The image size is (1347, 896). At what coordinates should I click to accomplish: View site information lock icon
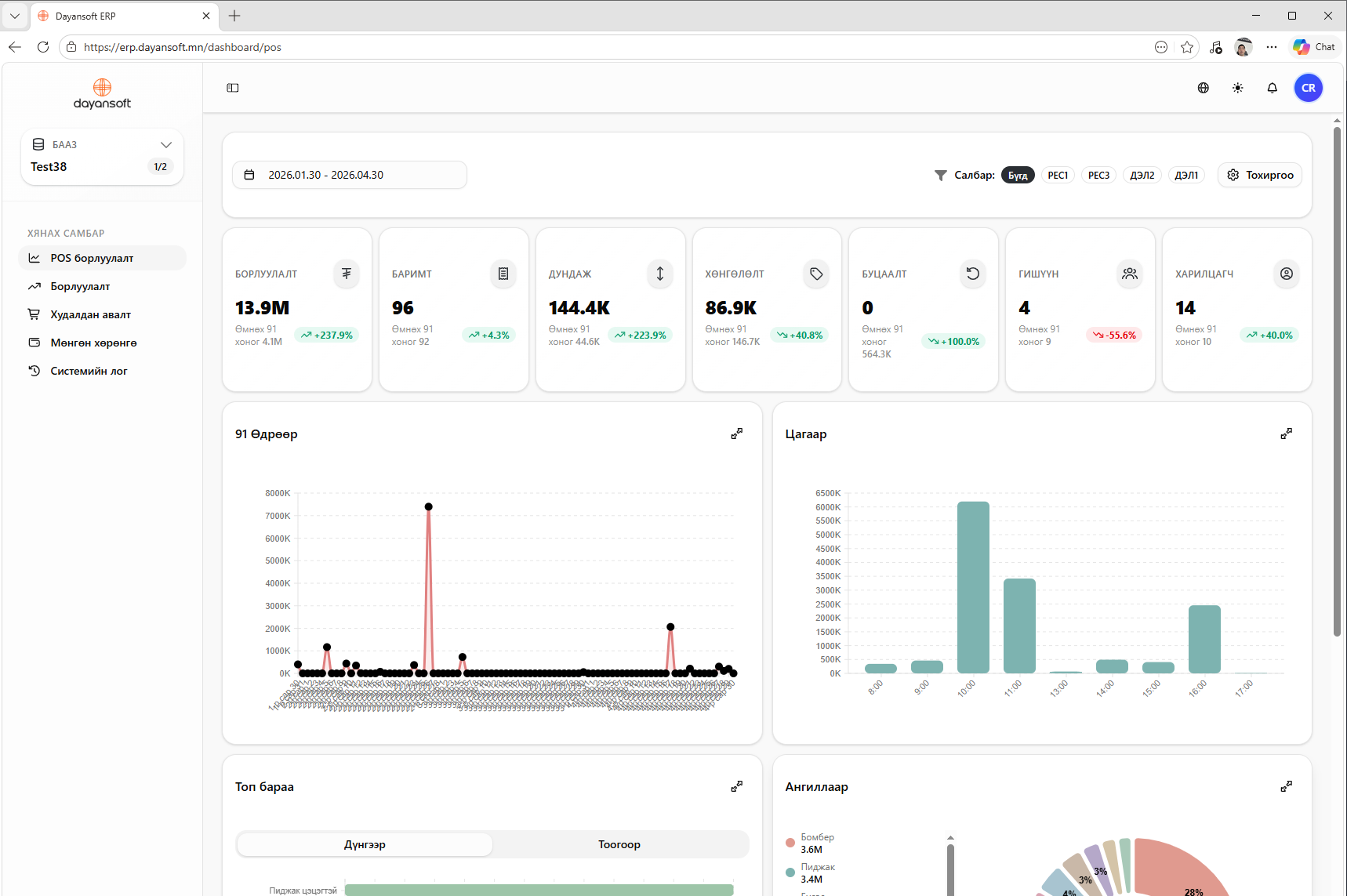71,47
